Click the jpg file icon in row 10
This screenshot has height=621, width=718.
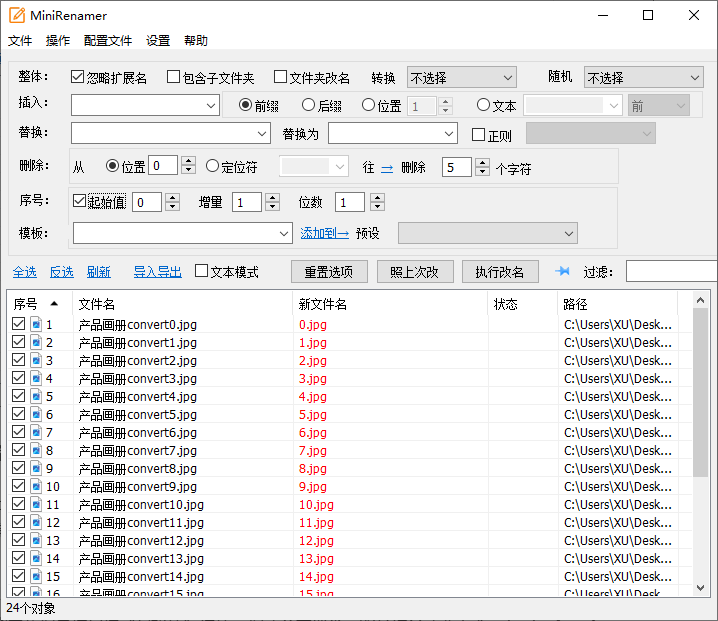click(36, 486)
